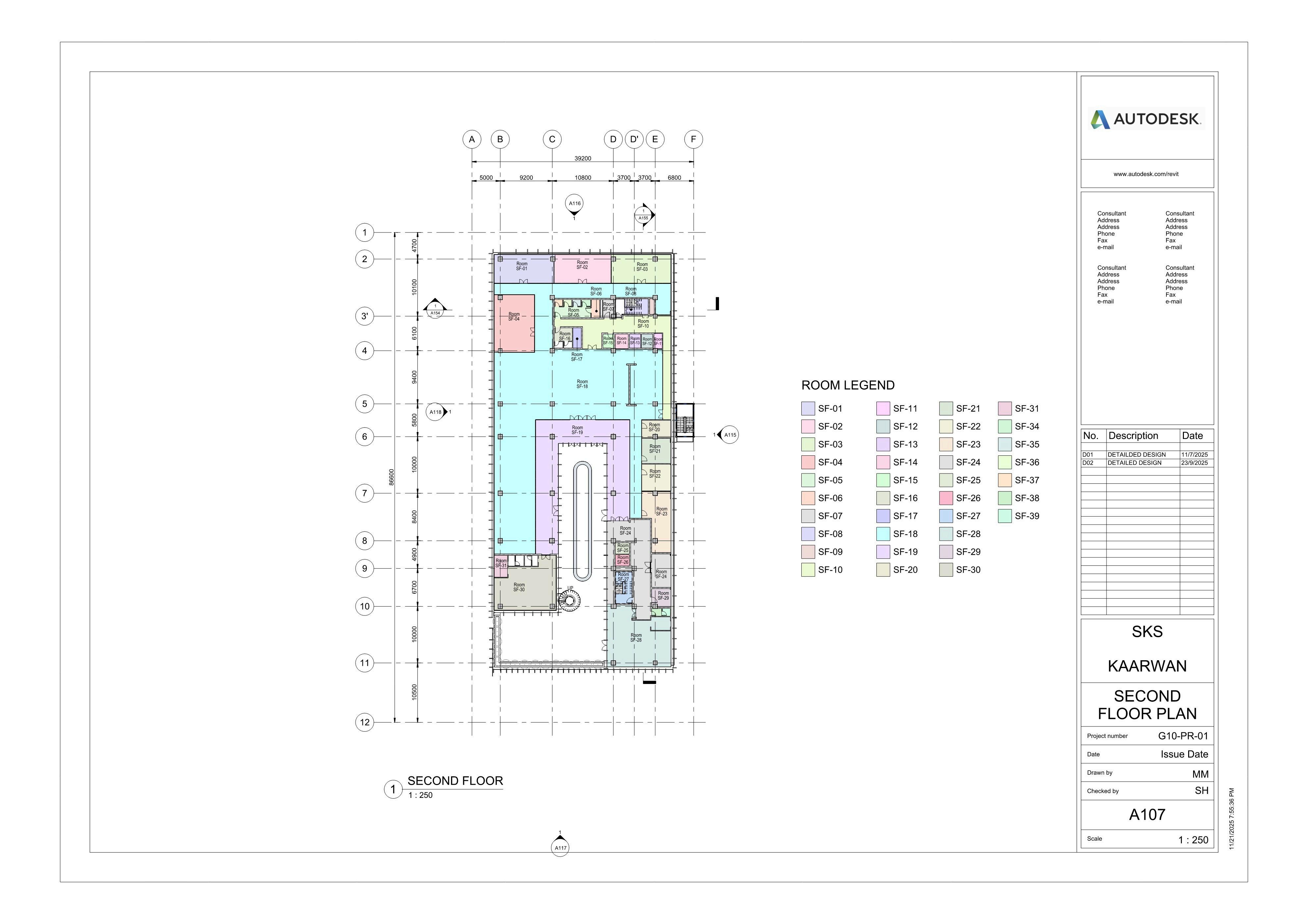The image size is (1308, 924).
Task: Select the A154 section marker on left
Action: point(435,311)
